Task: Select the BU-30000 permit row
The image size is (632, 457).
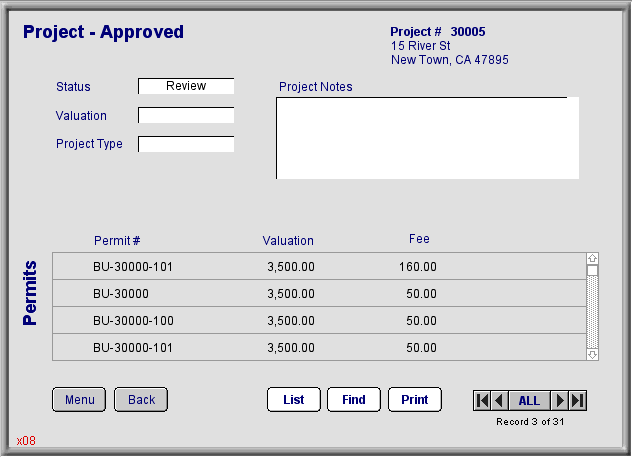Action: (320, 293)
